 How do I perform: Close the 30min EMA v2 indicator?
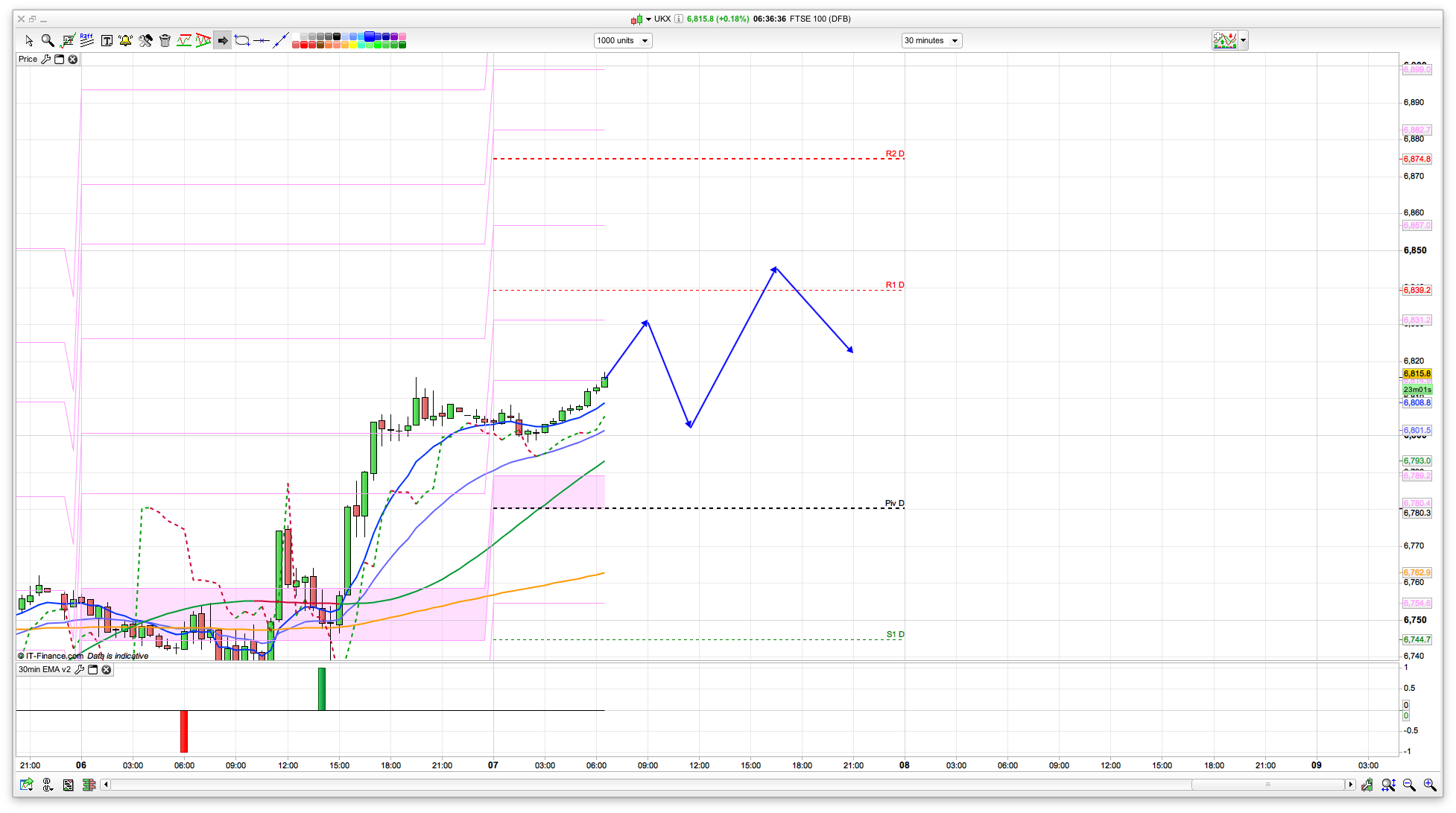107,670
